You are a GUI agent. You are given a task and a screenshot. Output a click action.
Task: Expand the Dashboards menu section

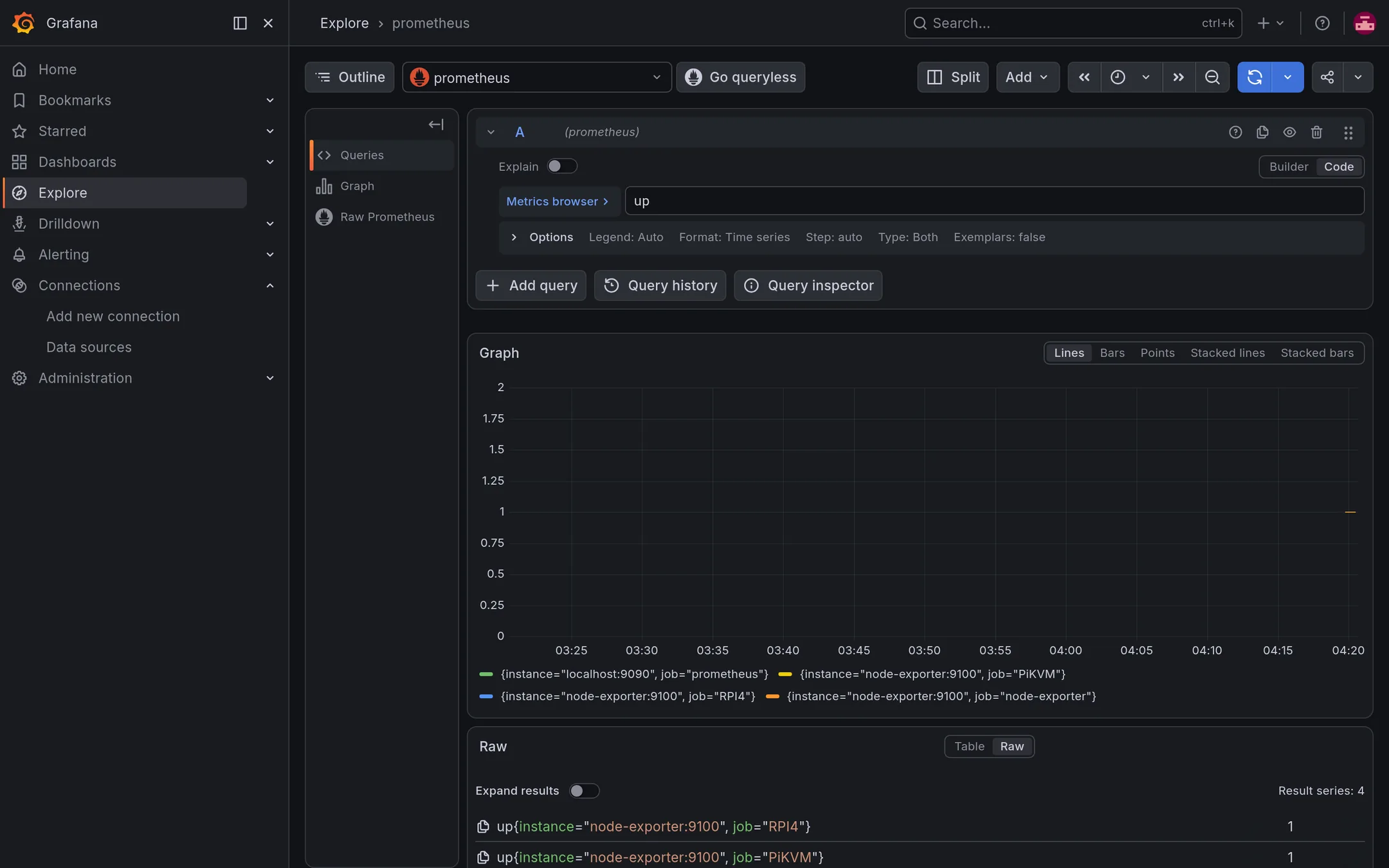pyautogui.click(x=270, y=162)
